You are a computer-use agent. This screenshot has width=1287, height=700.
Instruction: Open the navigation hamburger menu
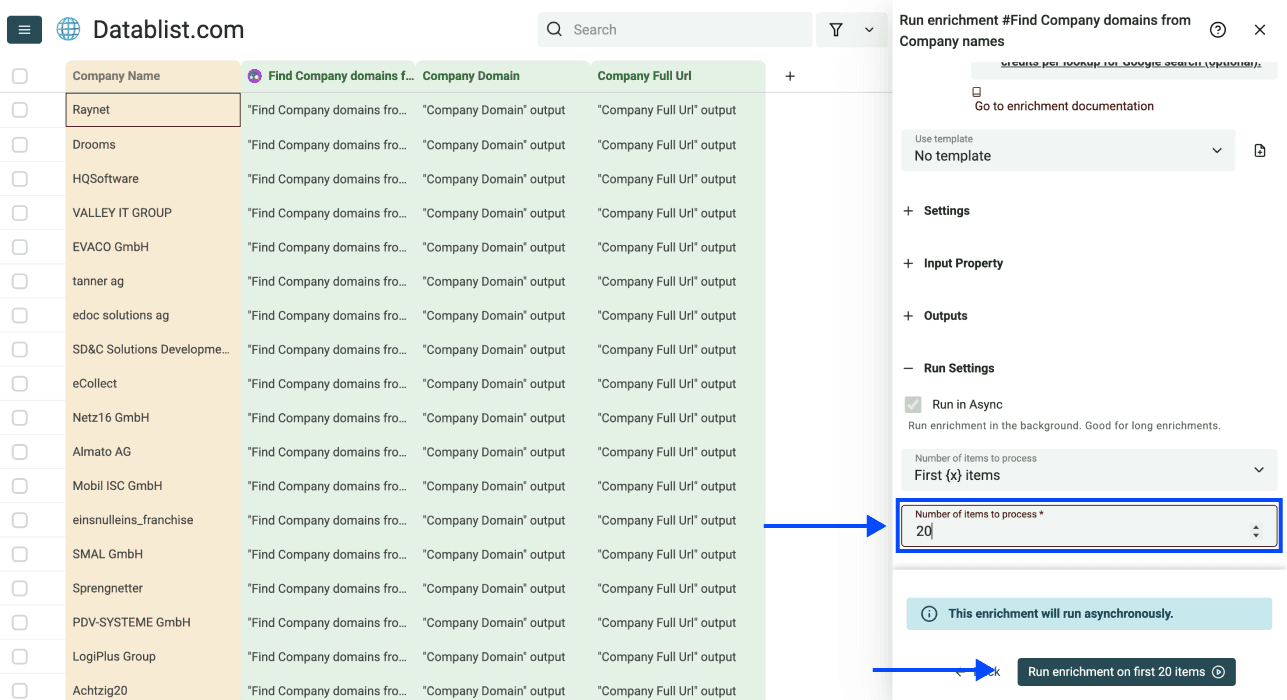[x=24, y=29]
